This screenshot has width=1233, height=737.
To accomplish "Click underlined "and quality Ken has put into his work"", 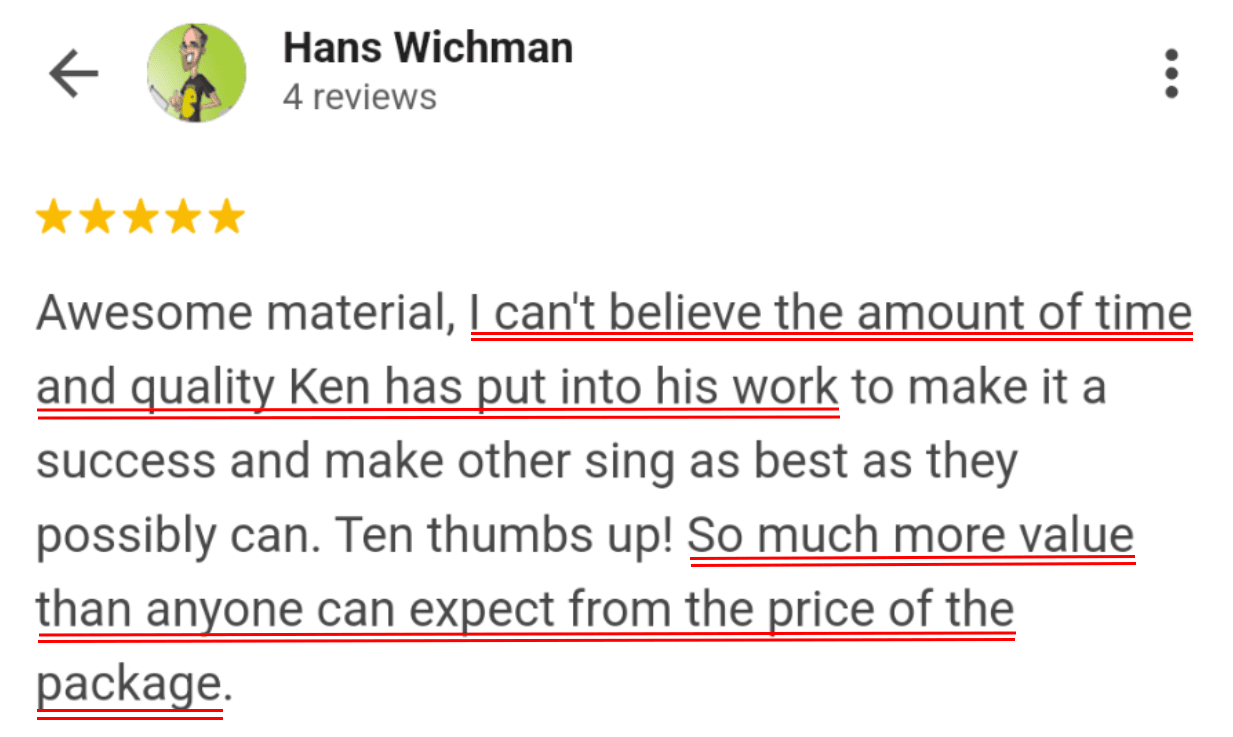I will (437, 387).
